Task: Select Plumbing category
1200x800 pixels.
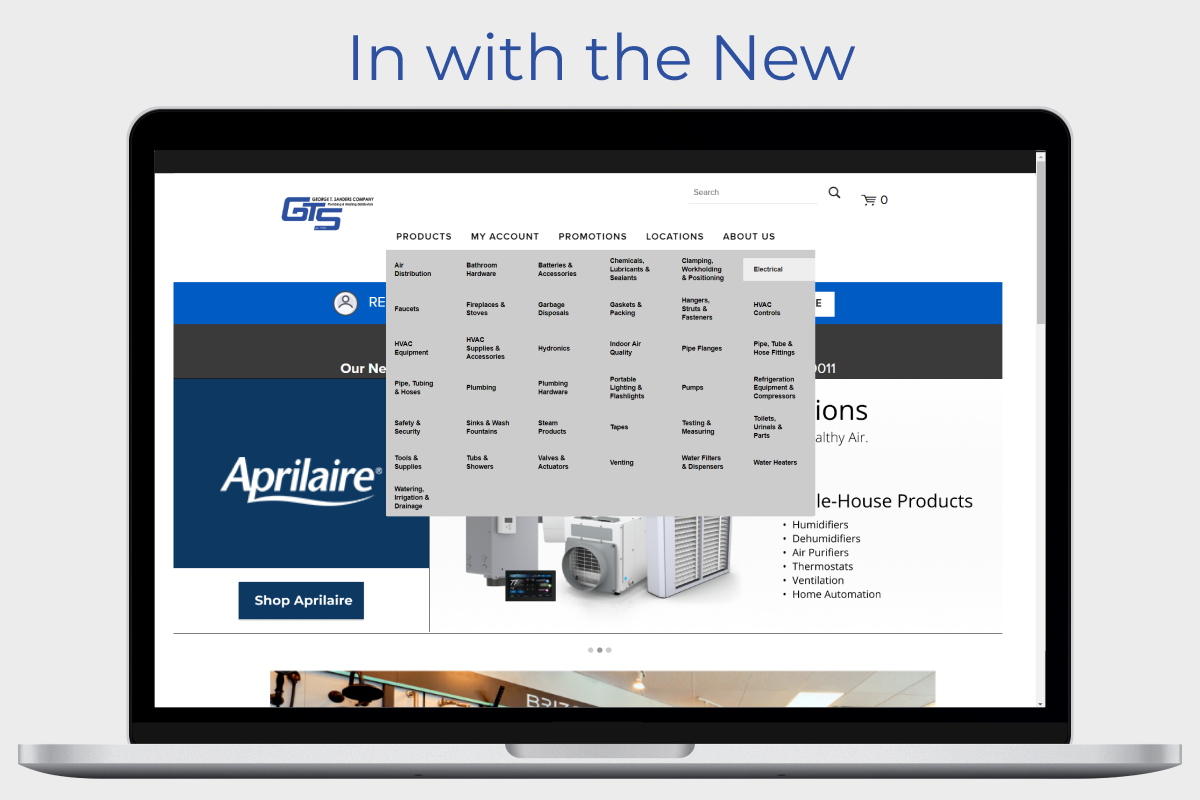Action: 481,388
